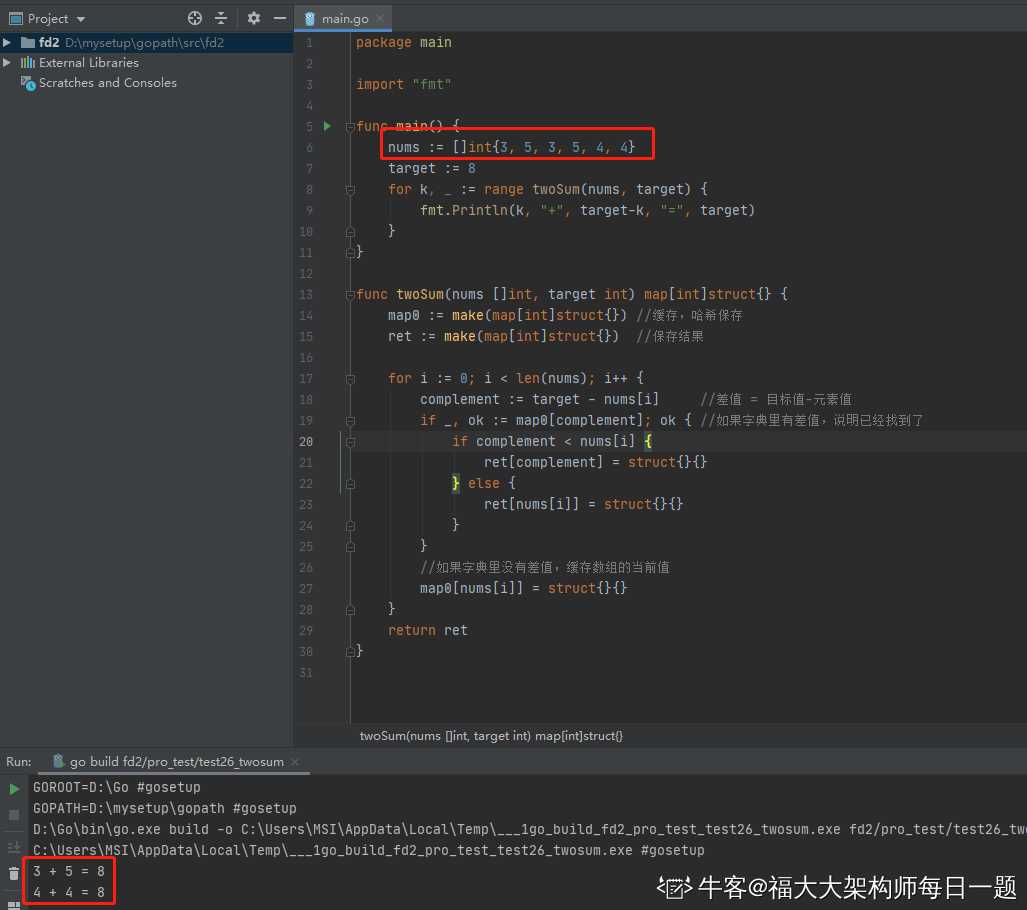
Task: Click the GOROOT console output line
Action: tap(117, 787)
